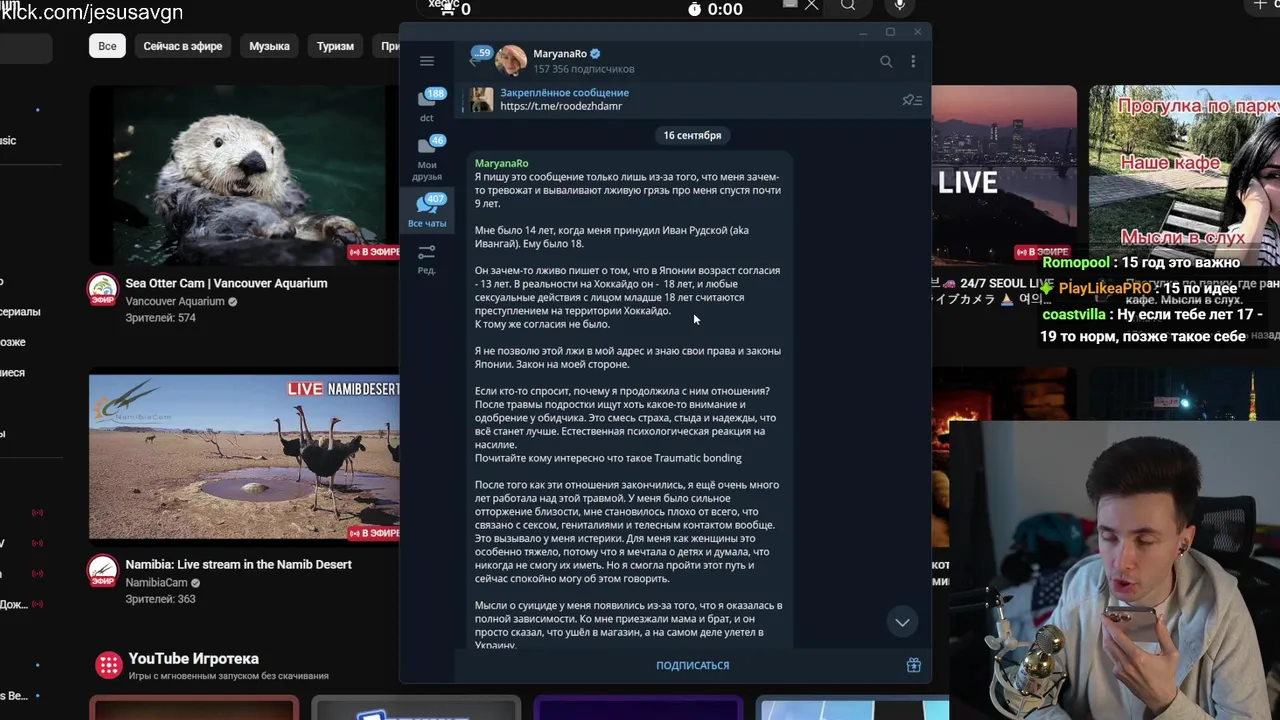1280x720 pixels.
Task: Click Зрителей: 363 viewer count
Action: tap(160, 599)
